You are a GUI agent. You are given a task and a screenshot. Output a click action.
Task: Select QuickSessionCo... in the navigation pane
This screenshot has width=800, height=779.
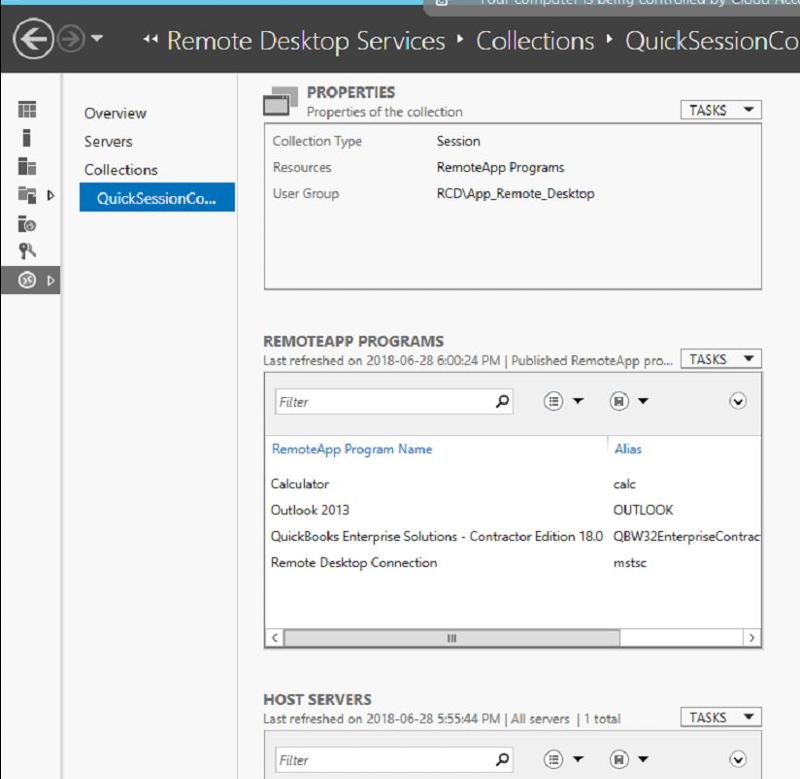[157, 197]
